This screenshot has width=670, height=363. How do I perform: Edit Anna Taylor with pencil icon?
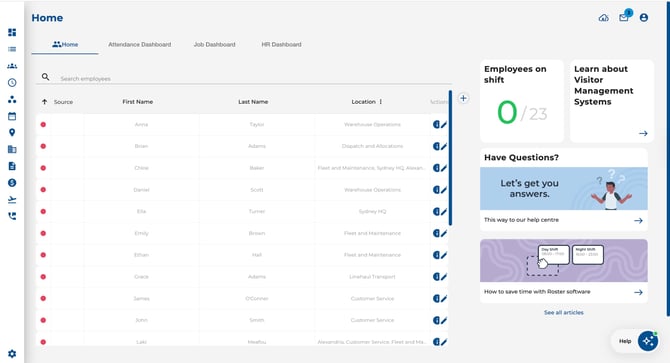[444, 124]
